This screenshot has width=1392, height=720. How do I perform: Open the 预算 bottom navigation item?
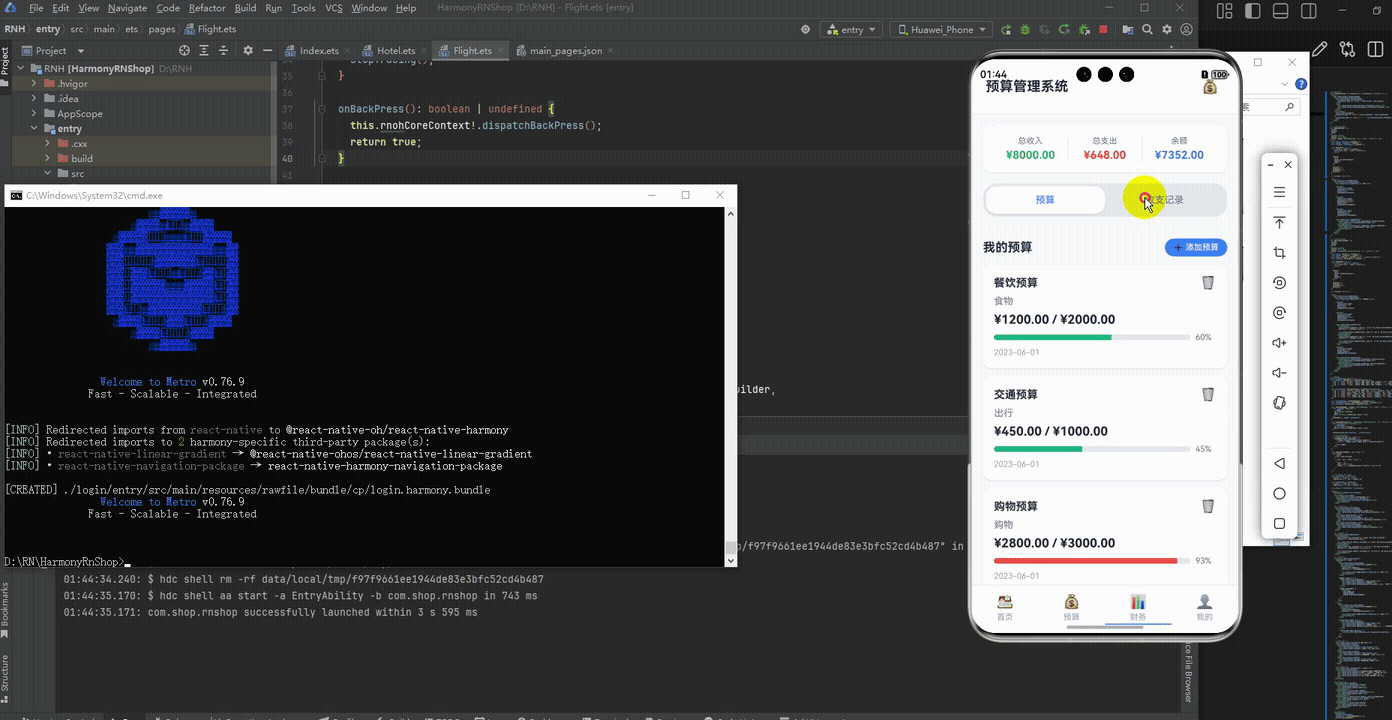click(1072, 608)
